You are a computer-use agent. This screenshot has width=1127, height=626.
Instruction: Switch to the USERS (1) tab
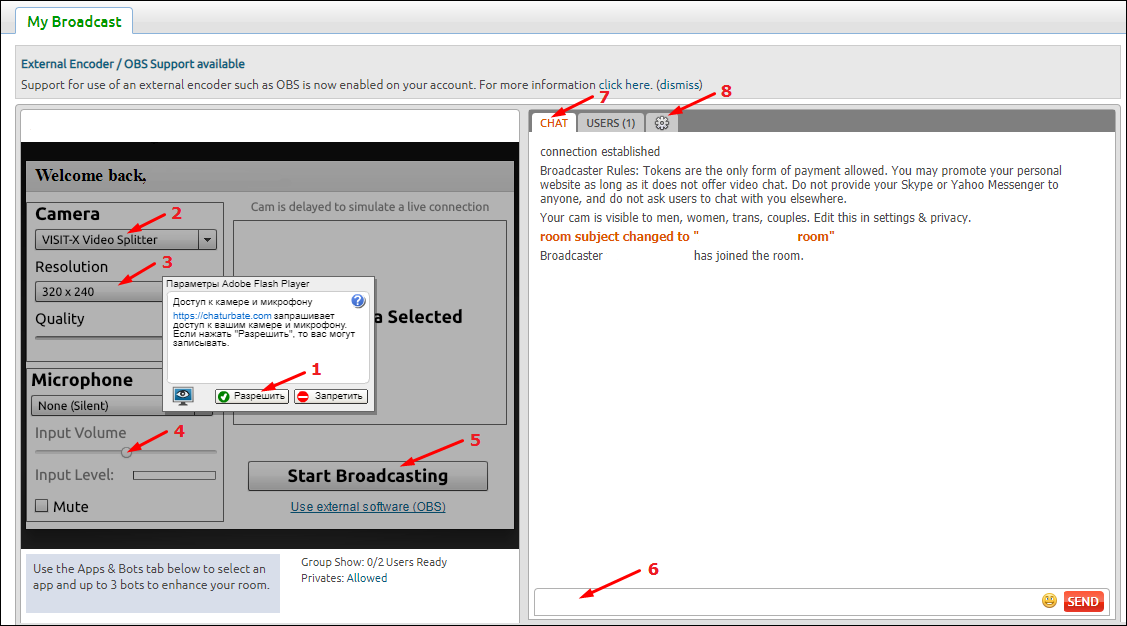[x=610, y=123]
